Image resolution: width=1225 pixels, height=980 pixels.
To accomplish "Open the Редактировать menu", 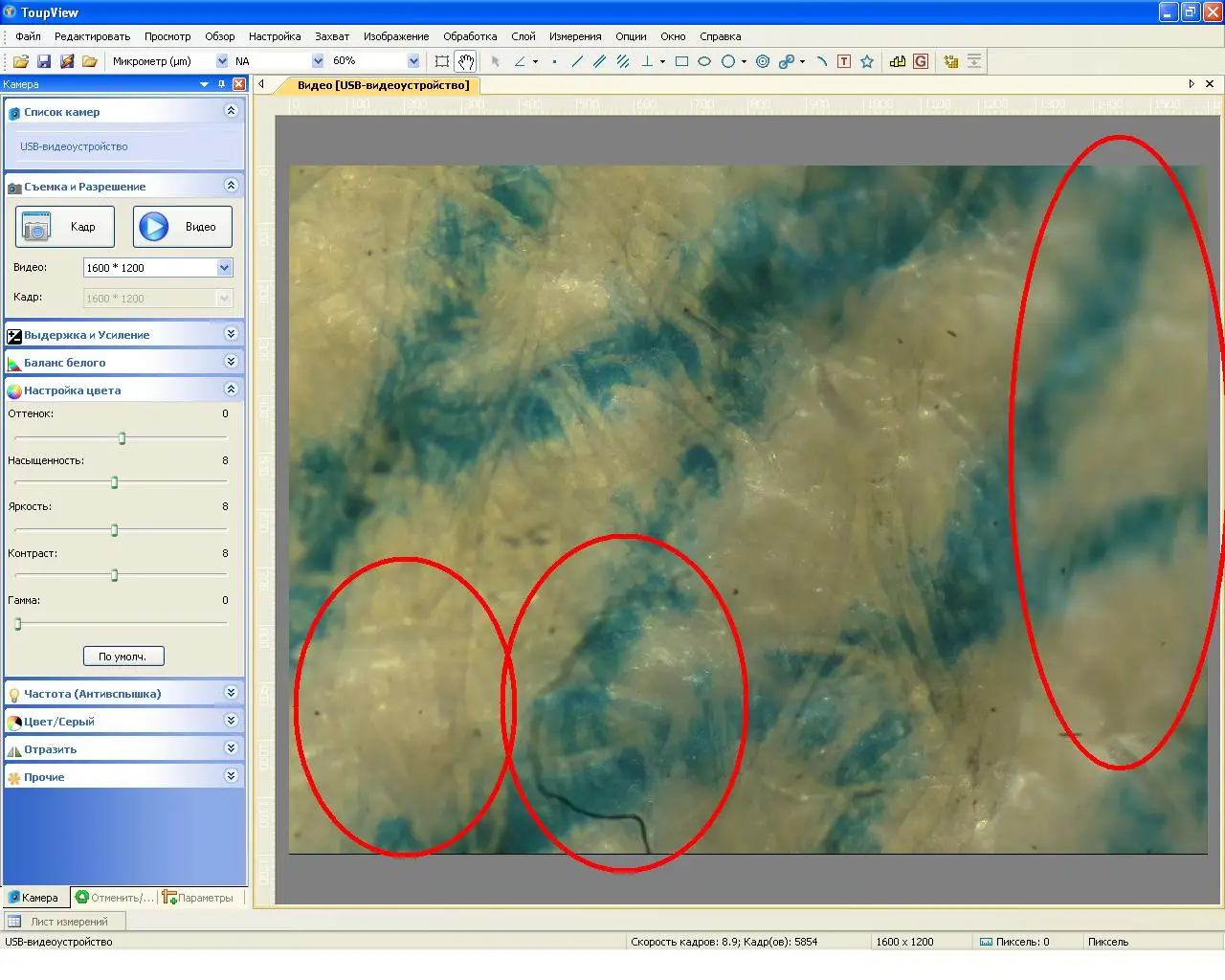I will pos(92,36).
